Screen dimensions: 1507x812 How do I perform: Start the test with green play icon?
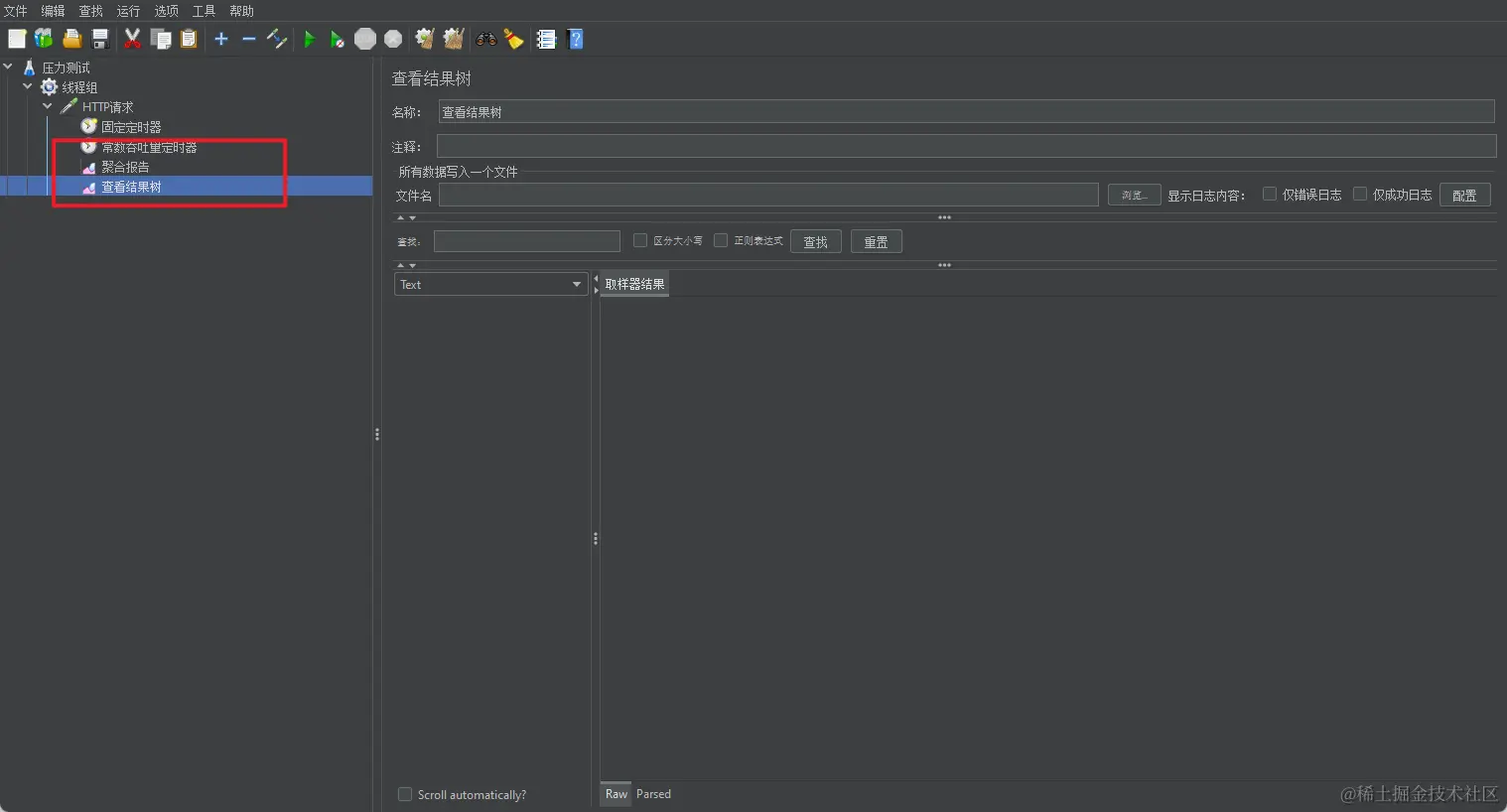[x=309, y=39]
